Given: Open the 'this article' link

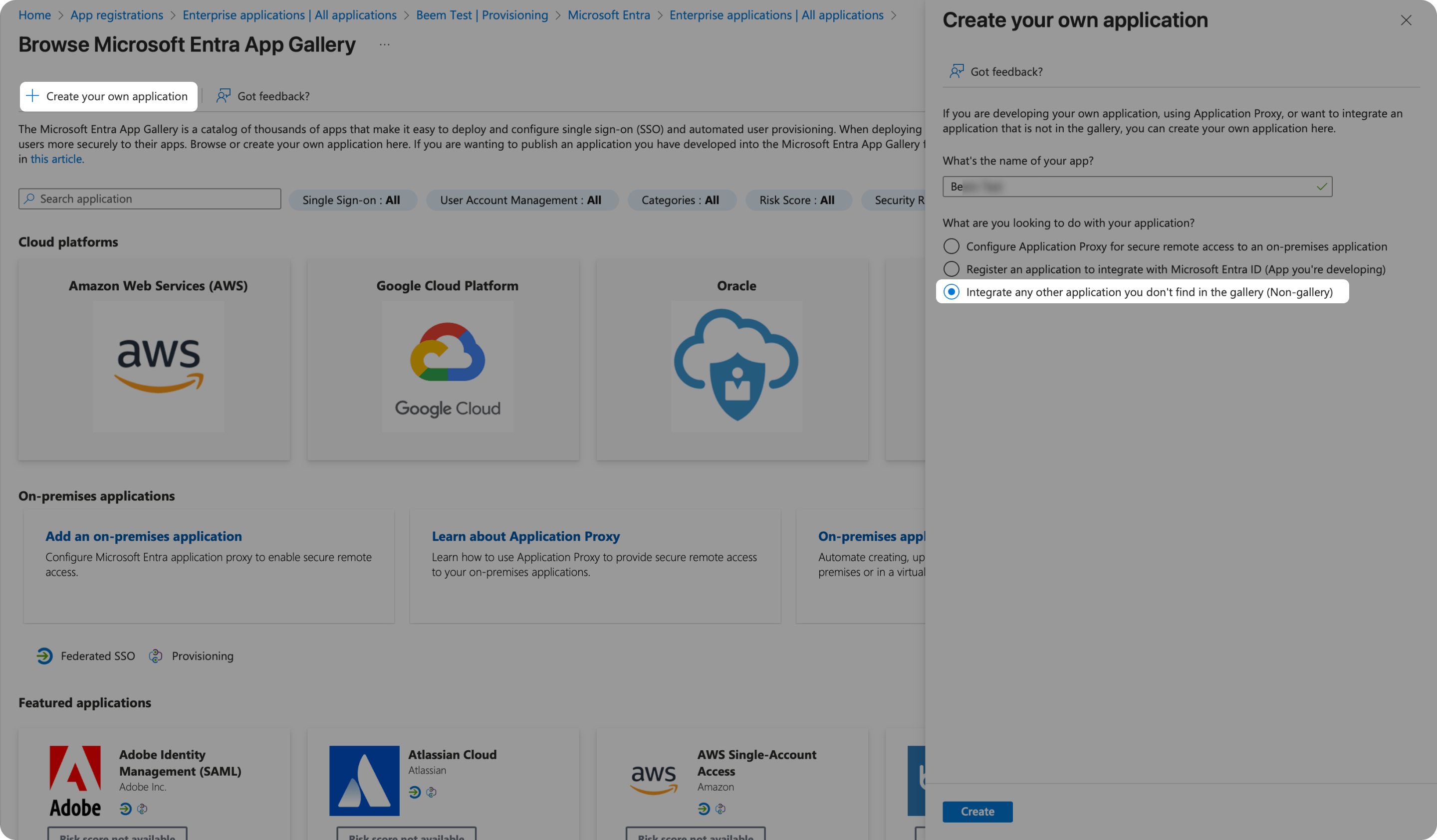Looking at the screenshot, I should coord(57,159).
